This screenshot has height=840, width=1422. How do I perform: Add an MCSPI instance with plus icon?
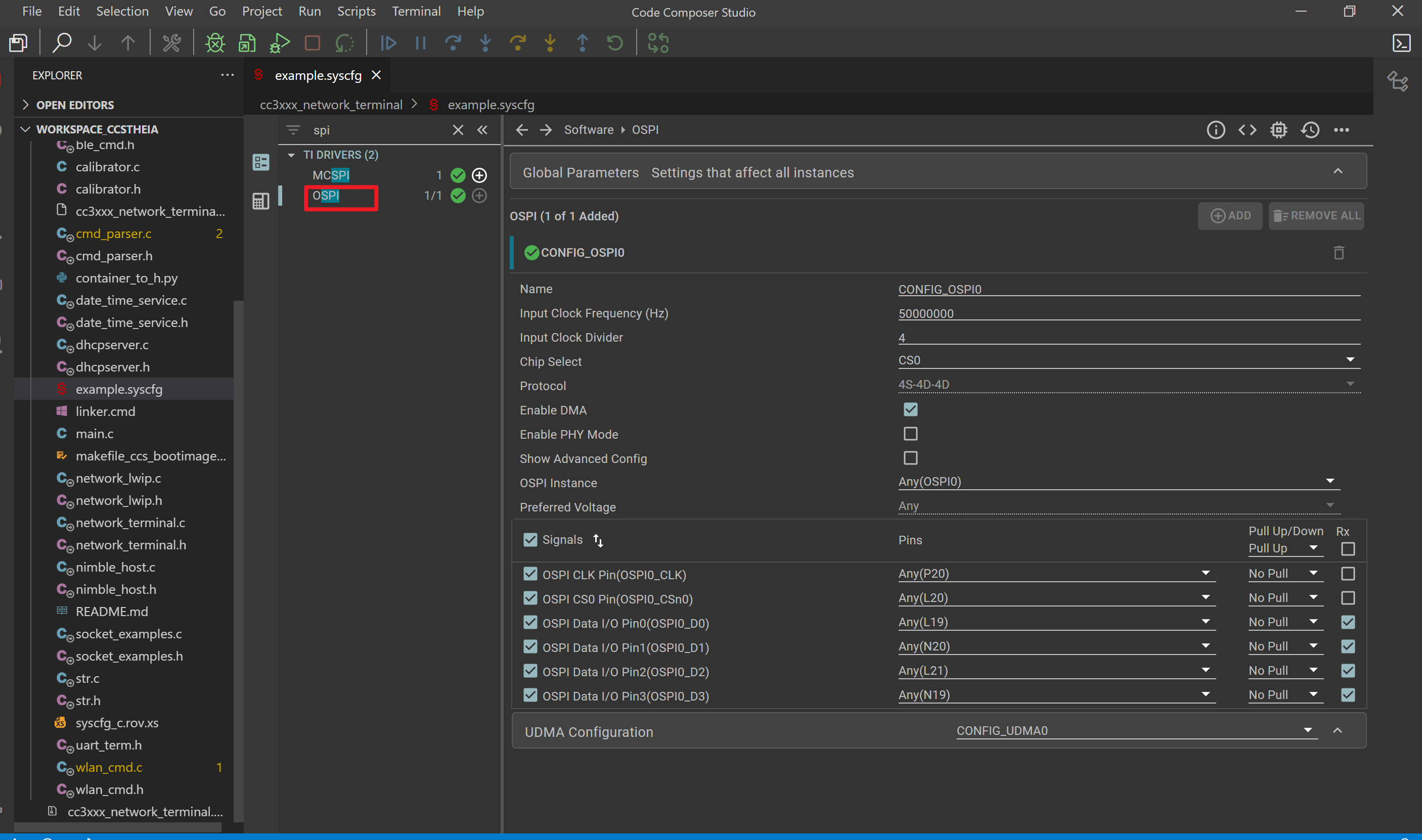(x=479, y=175)
